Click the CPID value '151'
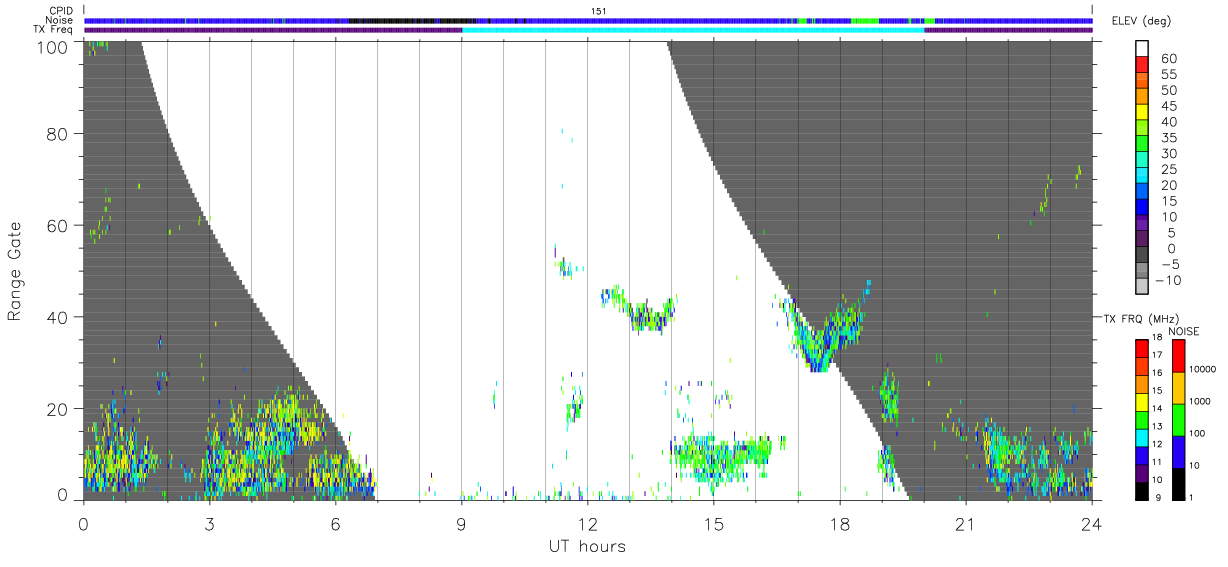 pos(599,11)
